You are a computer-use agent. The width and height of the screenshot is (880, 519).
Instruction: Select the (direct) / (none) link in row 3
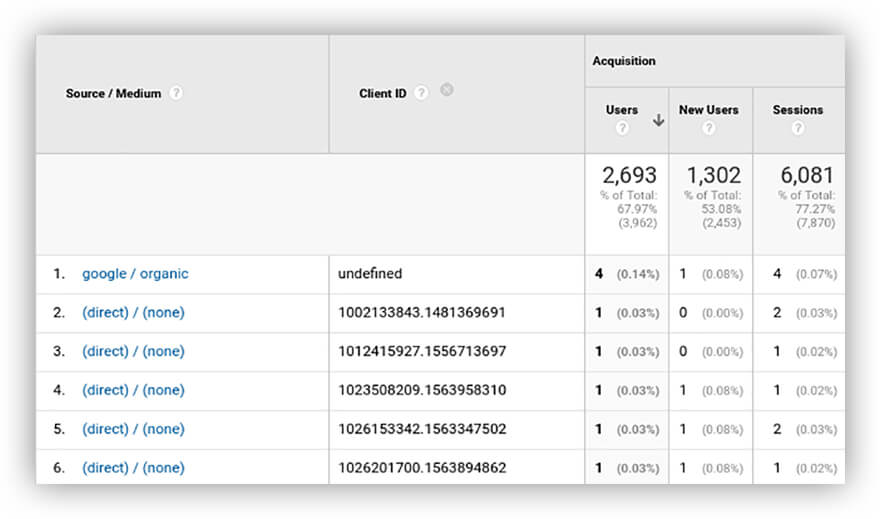(x=133, y=352)
